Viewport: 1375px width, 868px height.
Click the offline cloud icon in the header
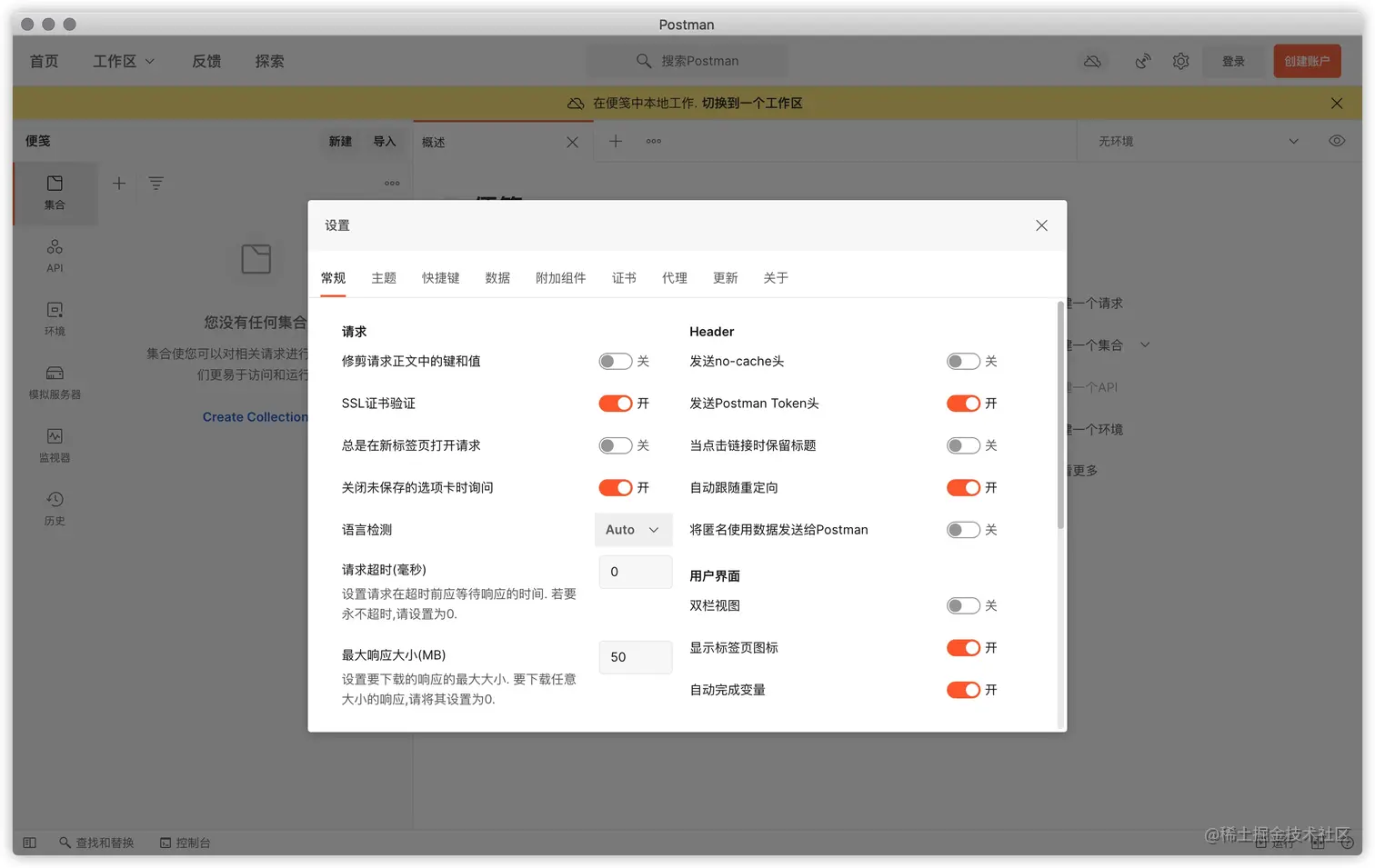[x=1092, y=61]
